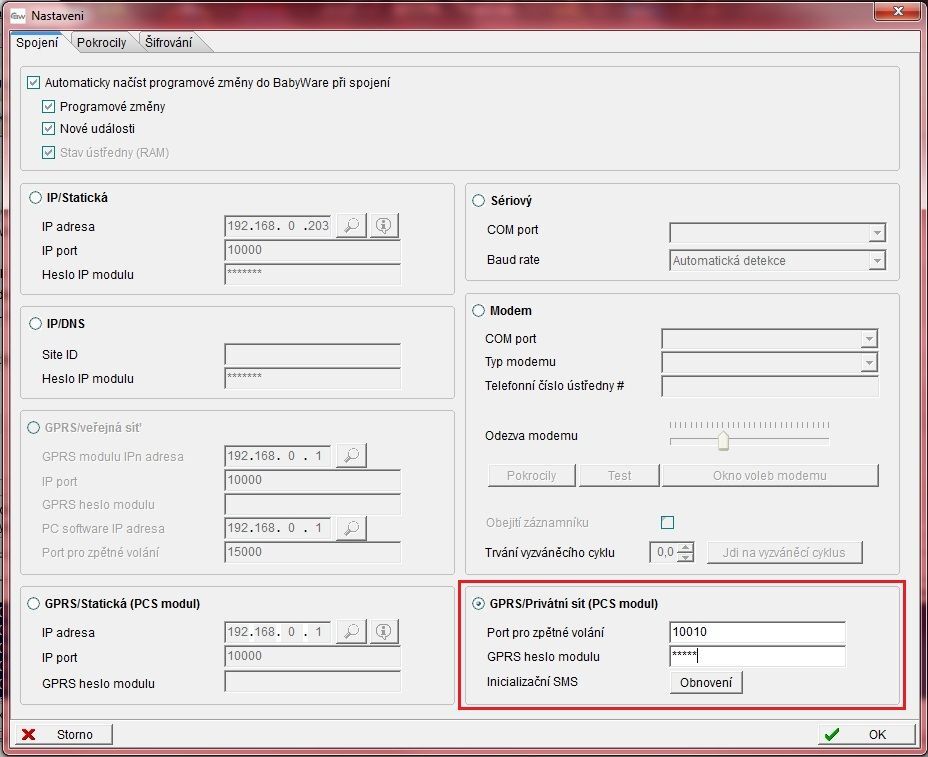
Task: Click search icon in GPRS/Statická (PCS modul) section
Action: coord(351,632)
